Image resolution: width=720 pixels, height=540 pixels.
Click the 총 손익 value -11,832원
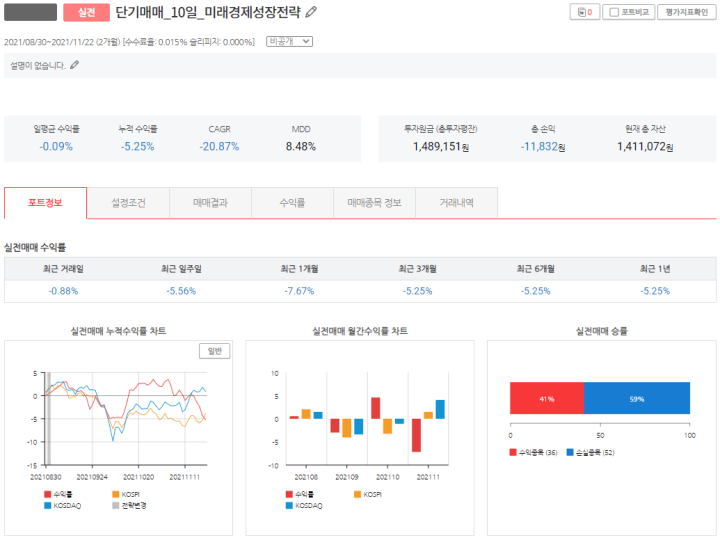pyautogui.click(x=543, y=146)
